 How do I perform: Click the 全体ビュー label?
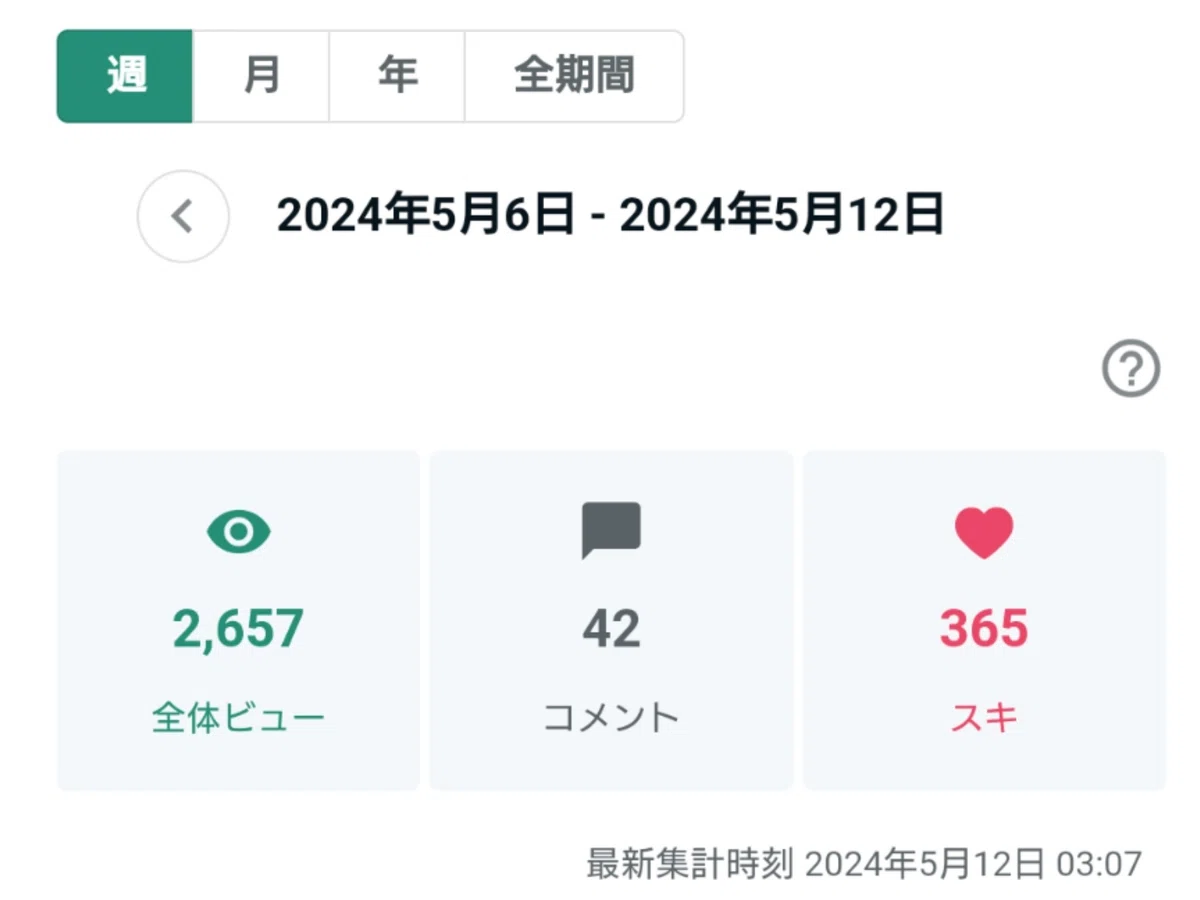pos(238,718)
